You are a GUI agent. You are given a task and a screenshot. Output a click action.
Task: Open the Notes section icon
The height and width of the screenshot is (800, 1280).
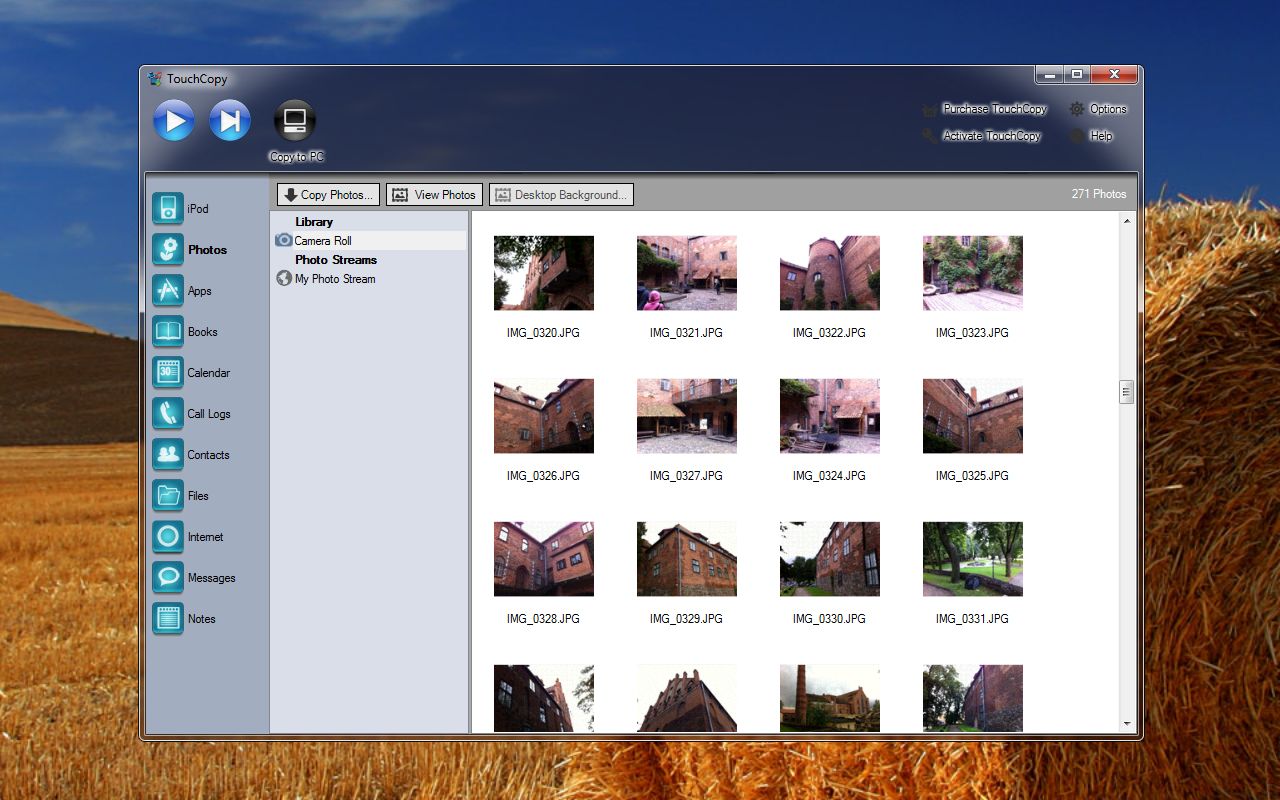click(168, 619)
